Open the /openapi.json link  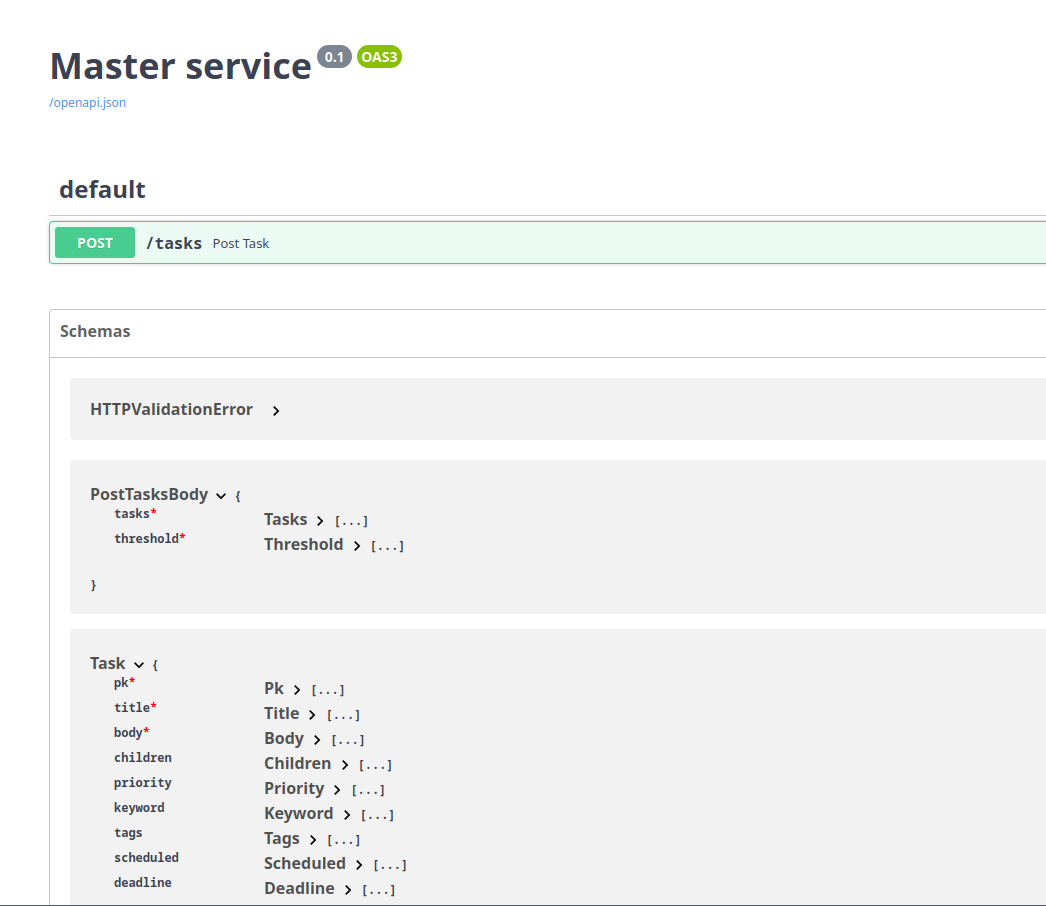point(88,102)
